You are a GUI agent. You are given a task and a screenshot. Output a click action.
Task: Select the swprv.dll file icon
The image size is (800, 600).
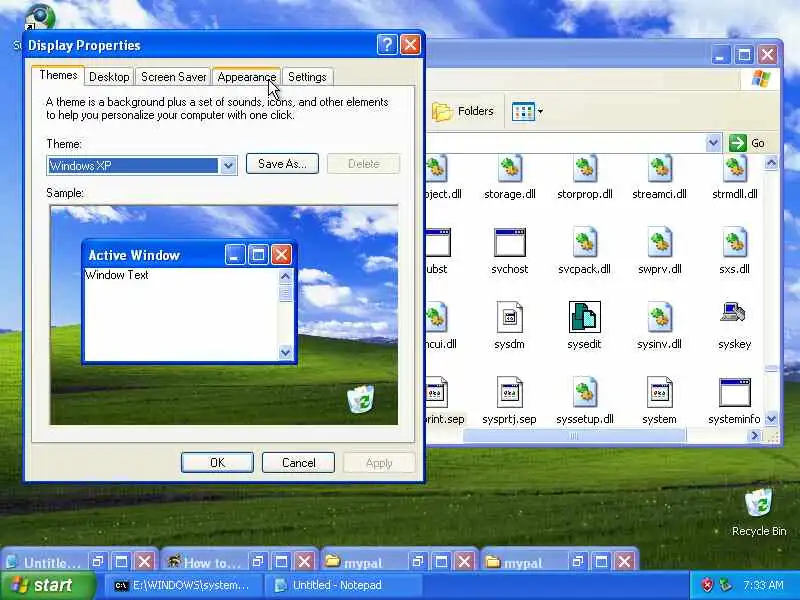pyautogui.click(x=659, y=242)
